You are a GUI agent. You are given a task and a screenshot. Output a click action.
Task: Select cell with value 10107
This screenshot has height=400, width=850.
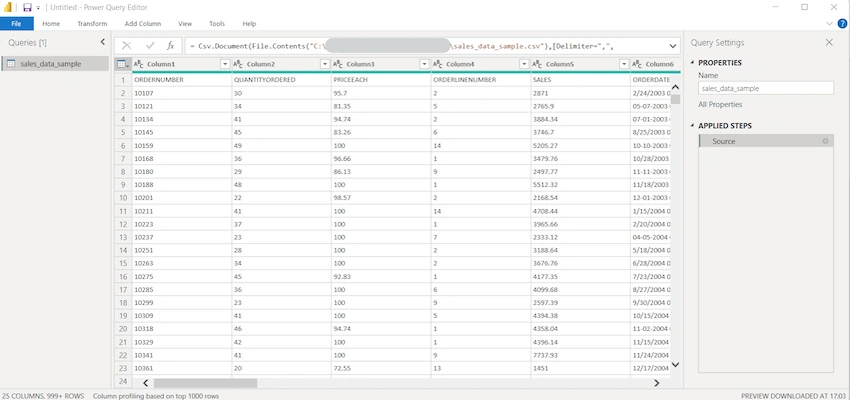(182, 93)
